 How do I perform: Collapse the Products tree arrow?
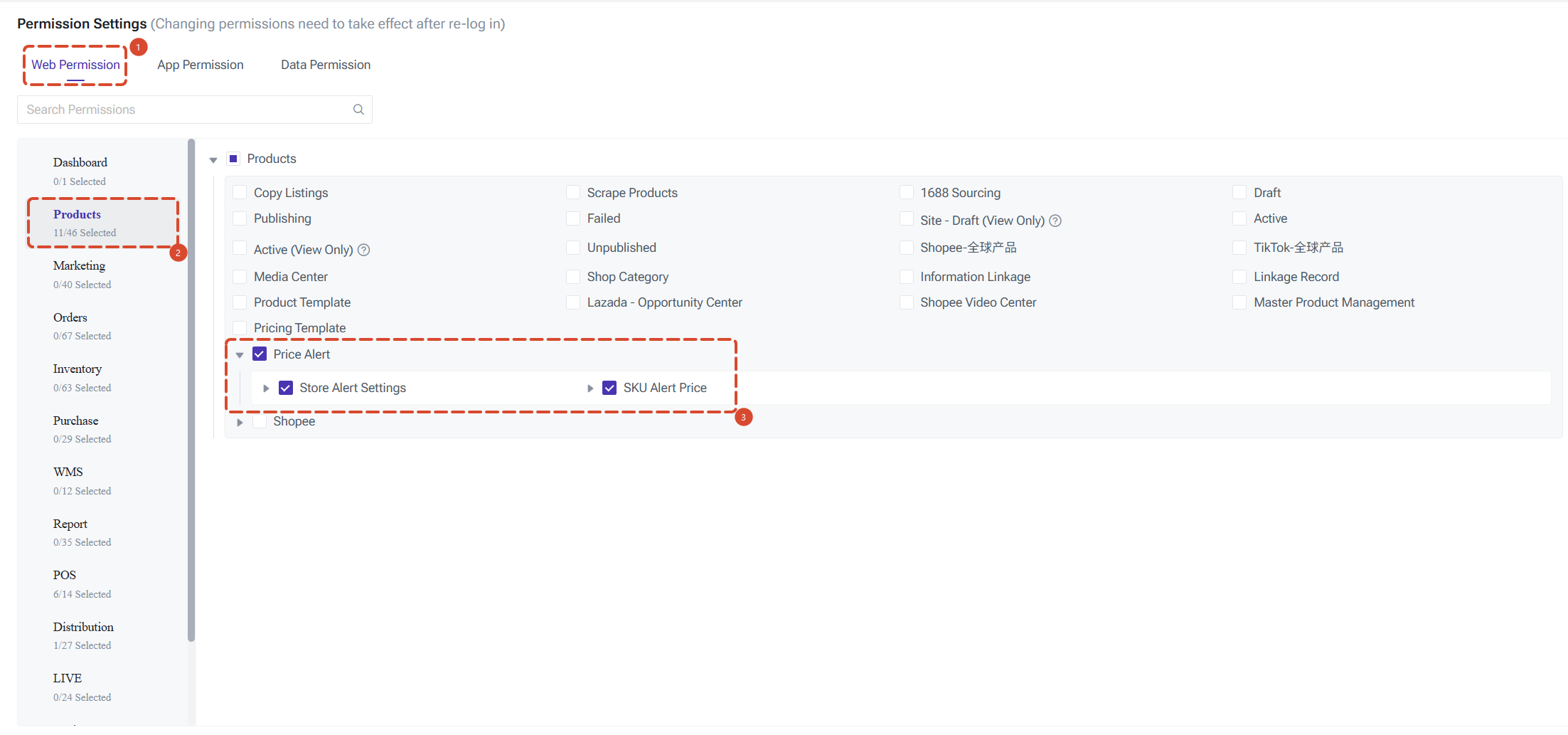213,160
